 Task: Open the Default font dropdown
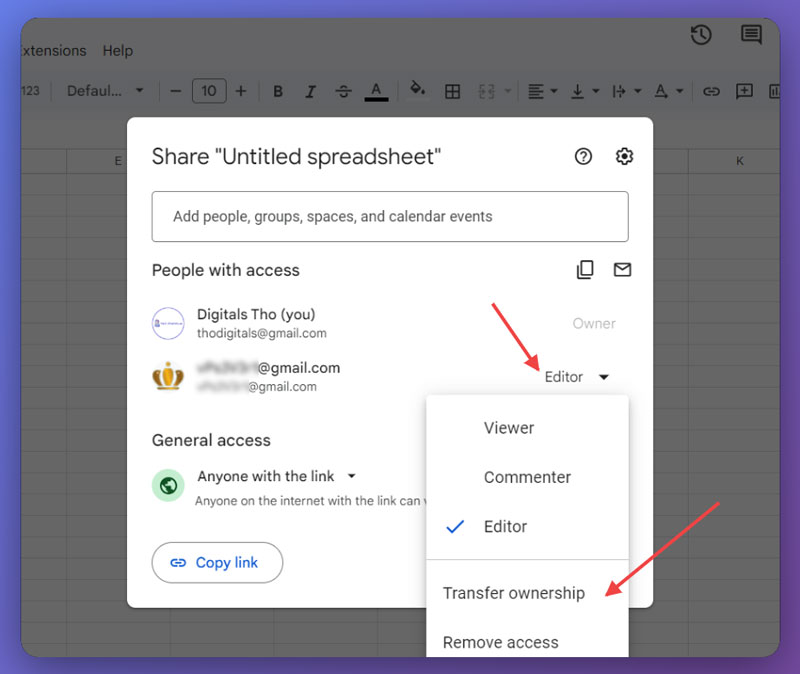click(x=103, y=90)
